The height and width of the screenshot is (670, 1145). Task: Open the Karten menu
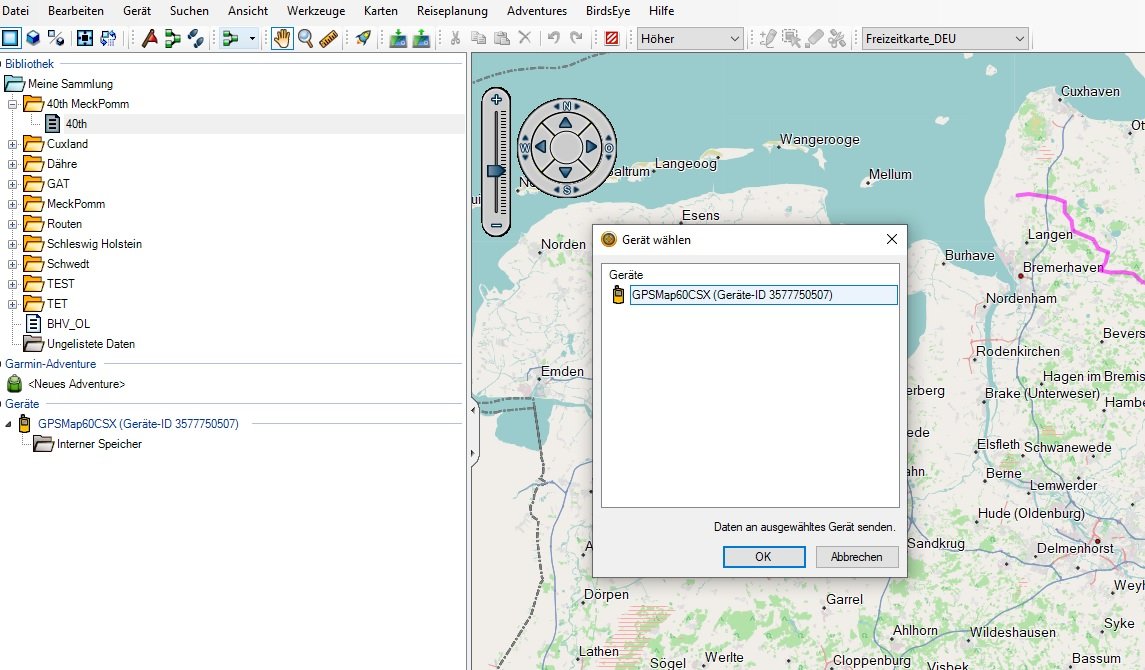tap(381, 11)
